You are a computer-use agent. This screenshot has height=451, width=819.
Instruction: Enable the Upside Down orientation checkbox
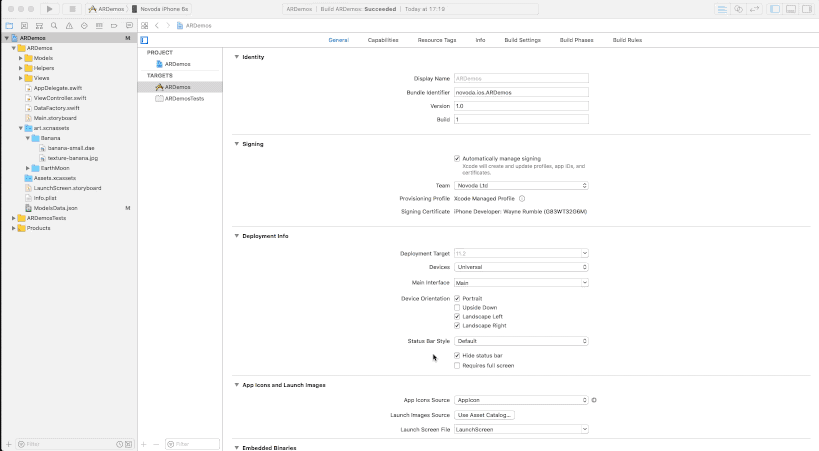(x=457, y=308)
